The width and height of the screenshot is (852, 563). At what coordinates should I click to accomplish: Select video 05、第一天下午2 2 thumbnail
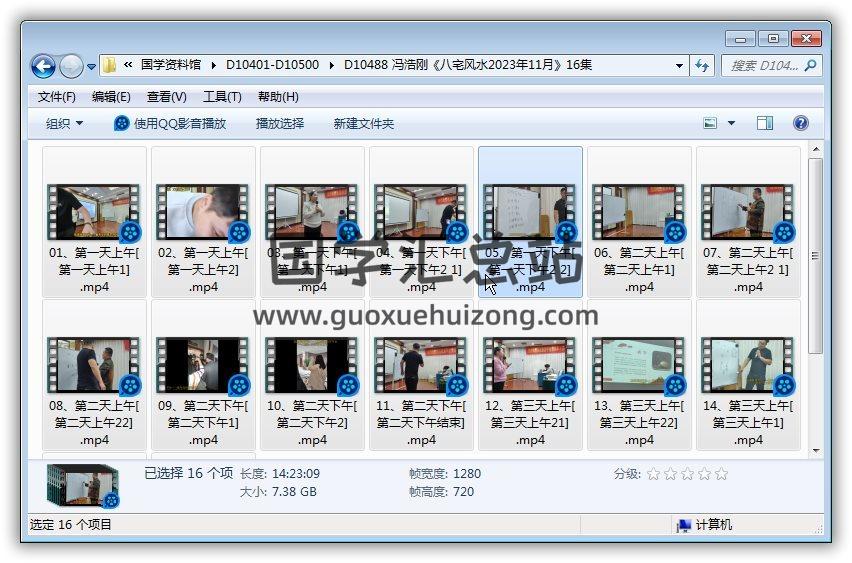tap(530, 212)
